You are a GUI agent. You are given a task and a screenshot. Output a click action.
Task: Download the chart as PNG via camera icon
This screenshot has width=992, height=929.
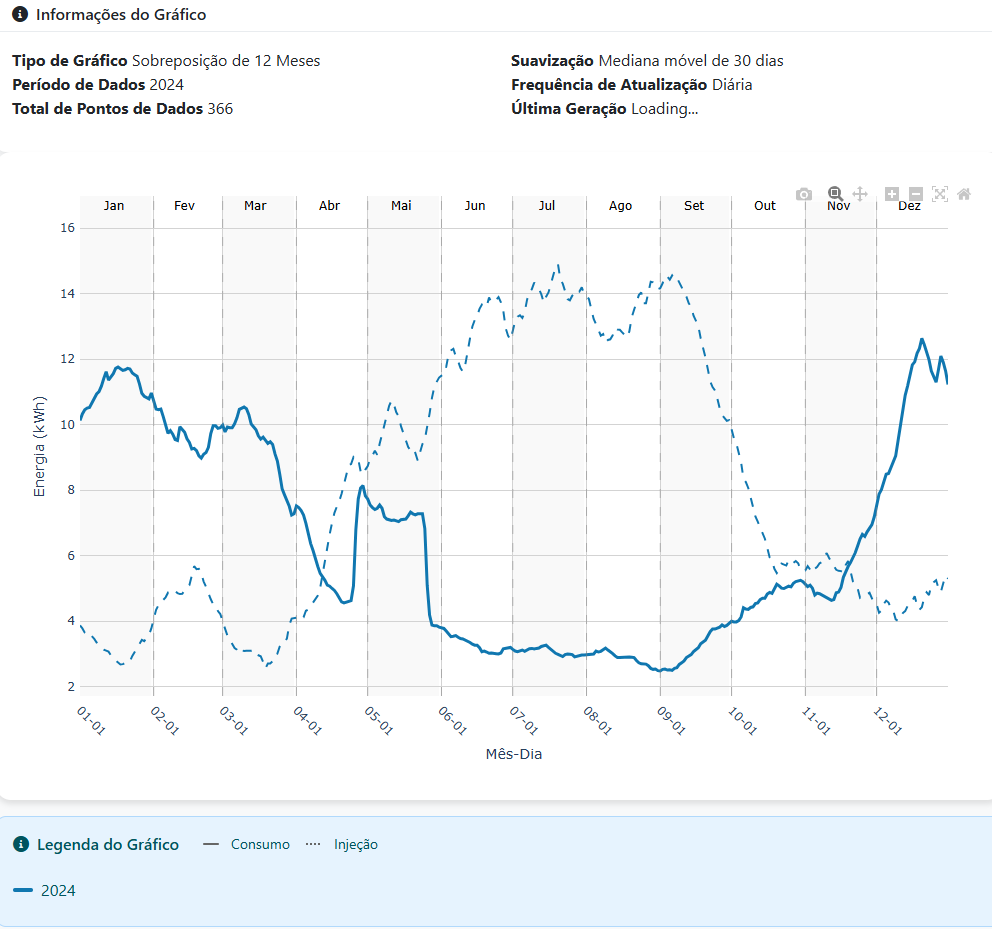click(x=804, y=194)
